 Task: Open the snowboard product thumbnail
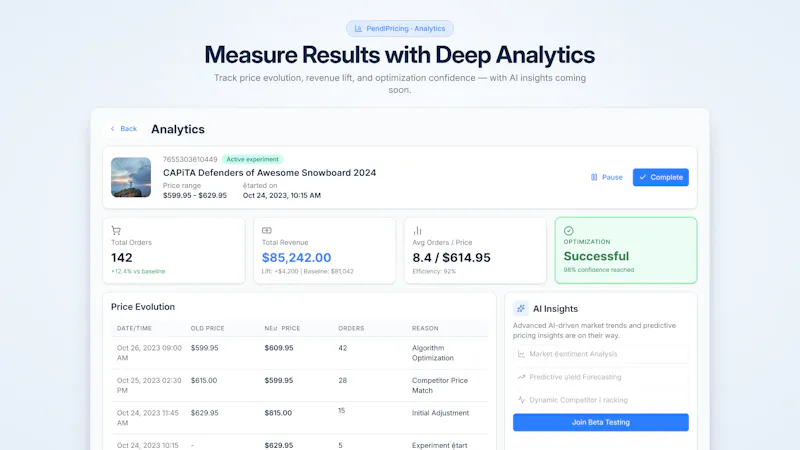click(x=131, y=177)
